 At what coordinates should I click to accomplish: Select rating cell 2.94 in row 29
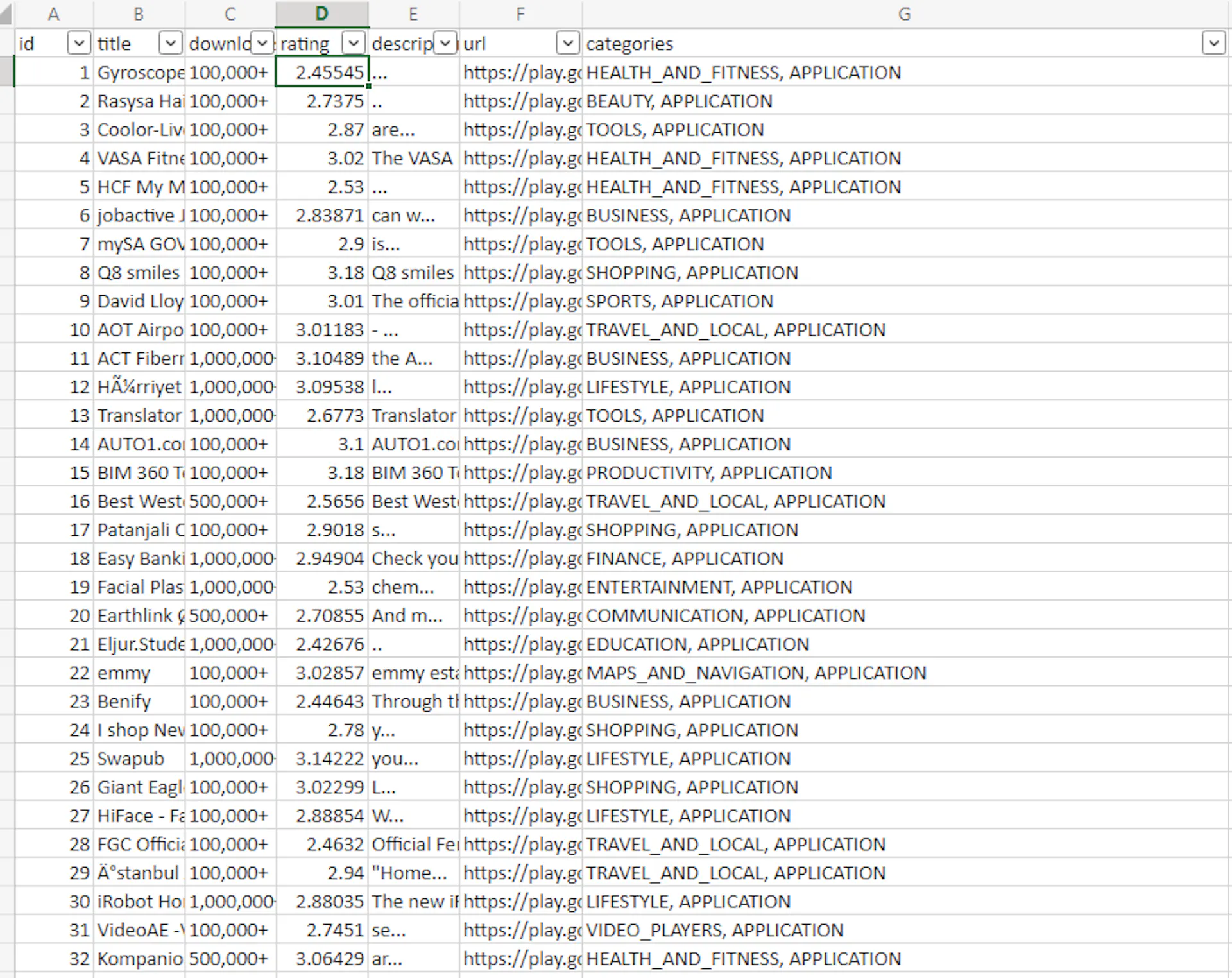(322, 873)
